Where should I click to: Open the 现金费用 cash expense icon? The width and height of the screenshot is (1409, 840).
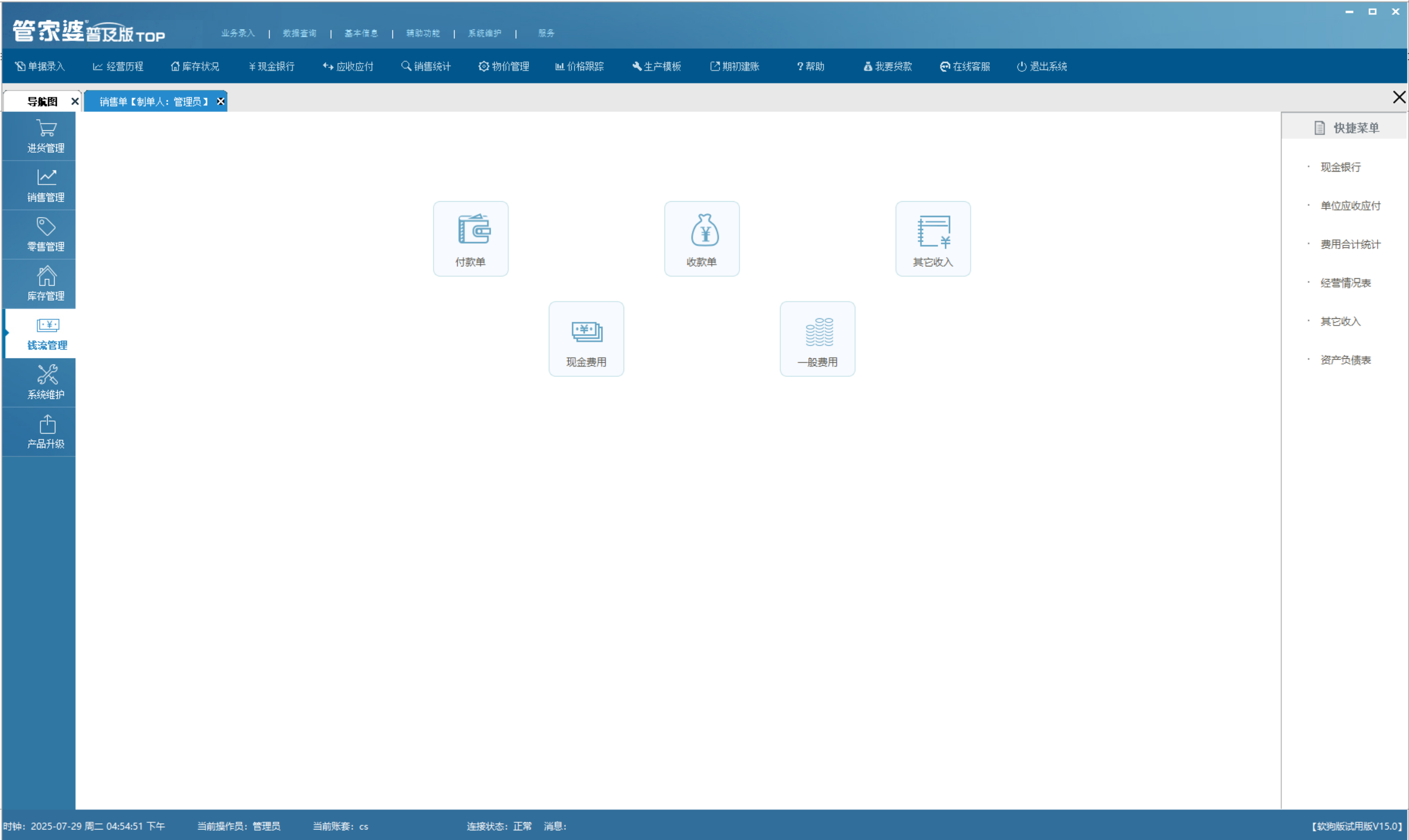point(586,339)
